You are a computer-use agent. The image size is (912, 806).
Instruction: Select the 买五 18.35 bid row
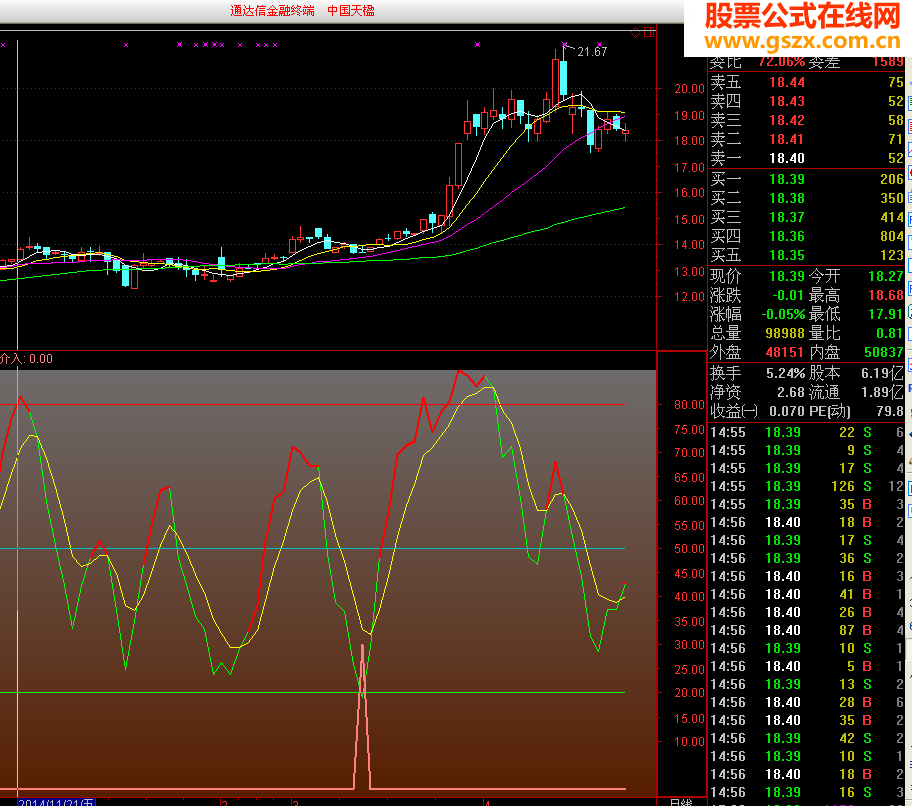pos(807,255)
